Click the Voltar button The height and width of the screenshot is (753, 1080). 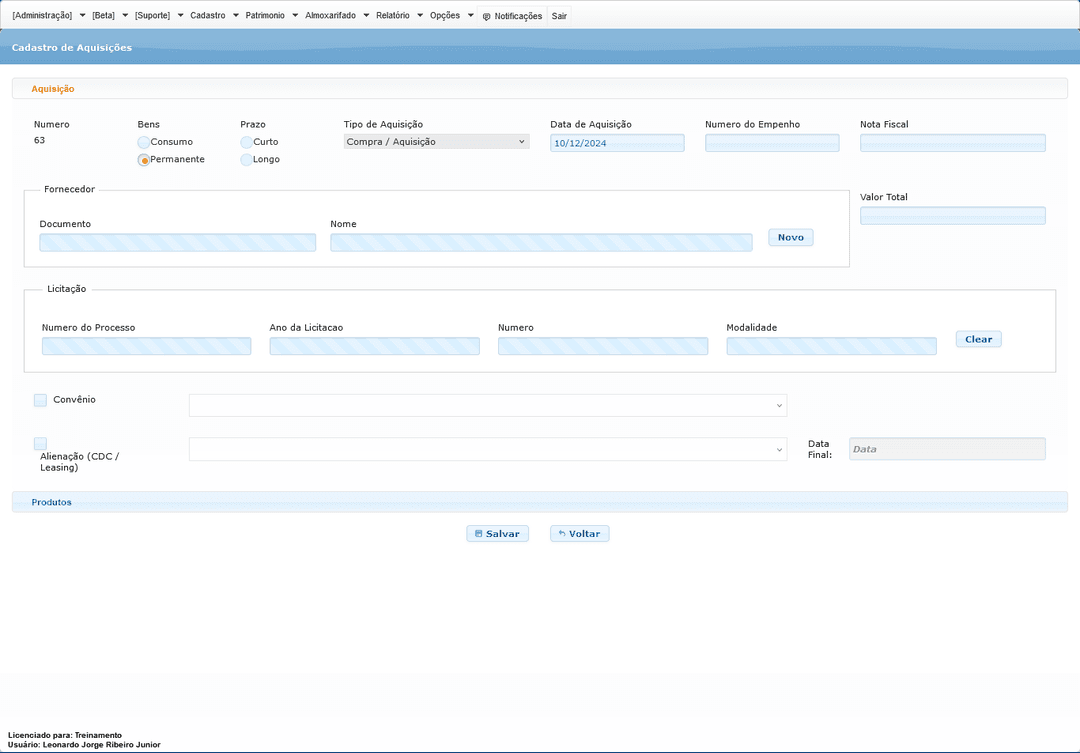pyautogui.click(x=579, y=534)
